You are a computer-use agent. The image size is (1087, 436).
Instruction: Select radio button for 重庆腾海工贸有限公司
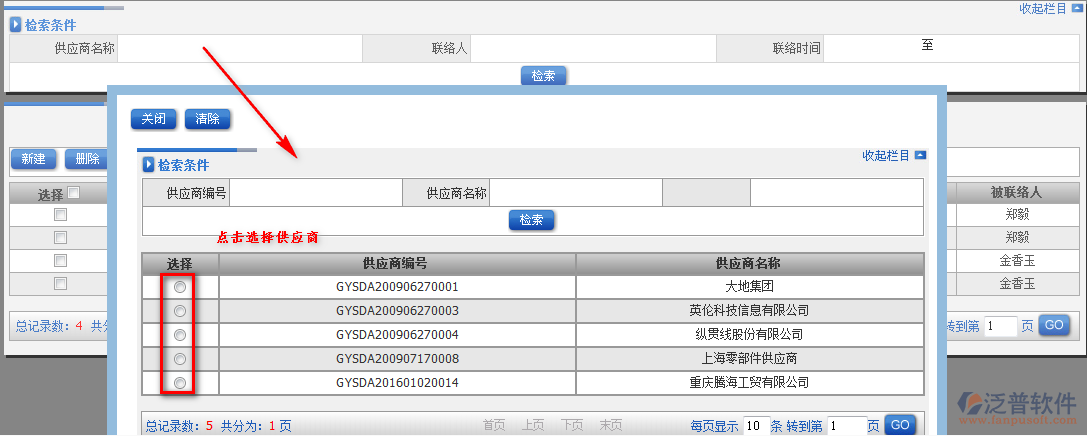(x=180, y=383)
